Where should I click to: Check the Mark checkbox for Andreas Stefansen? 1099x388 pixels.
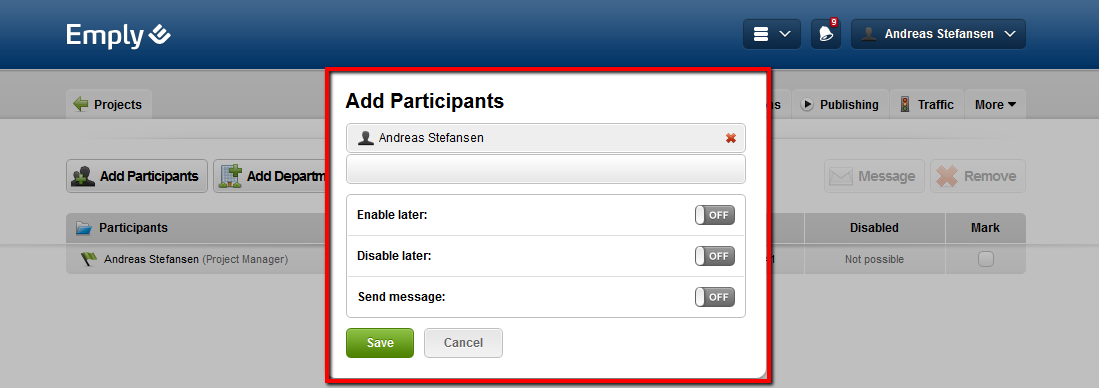985,259
